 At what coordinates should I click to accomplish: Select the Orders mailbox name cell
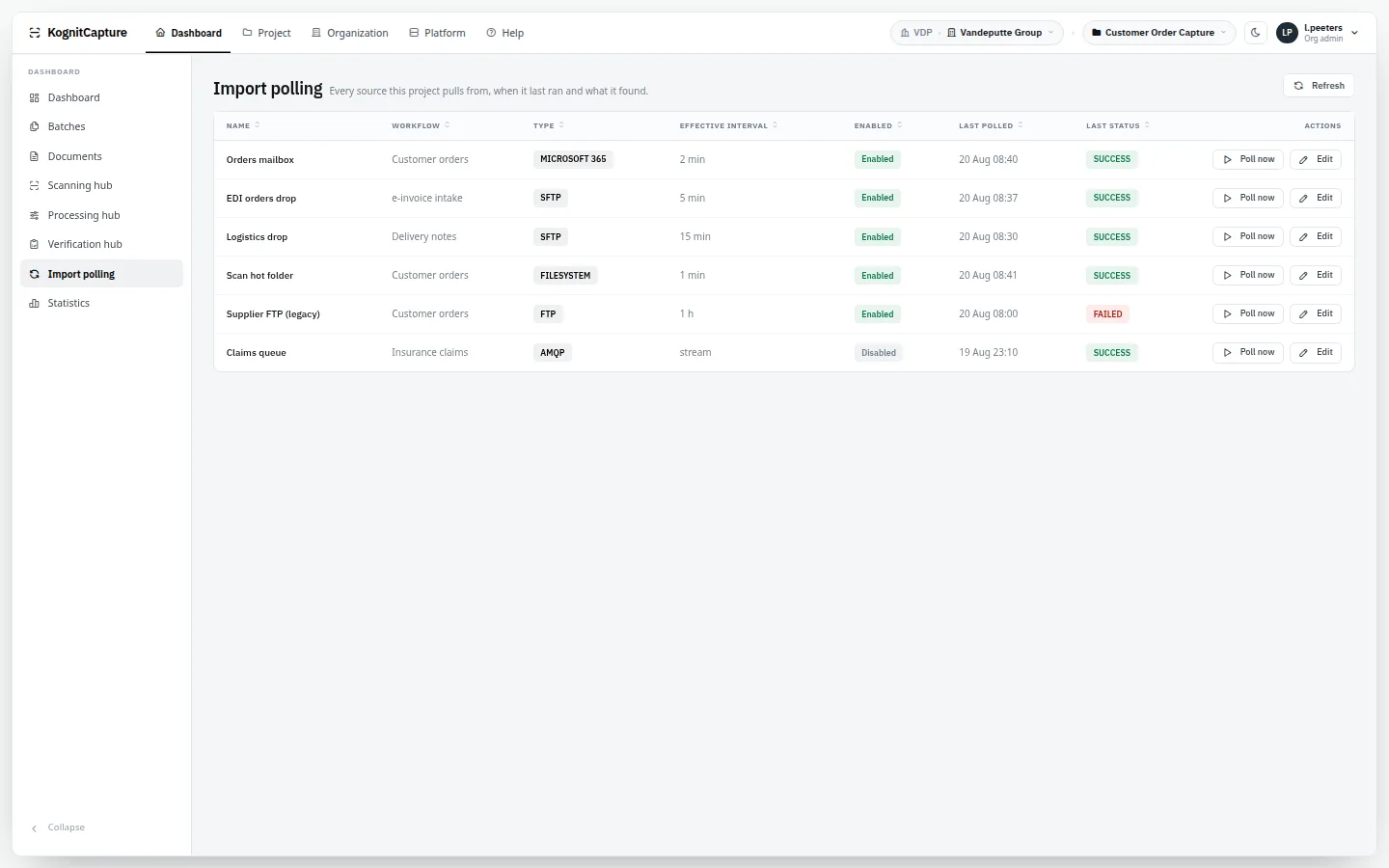click(x=260, y=160)
